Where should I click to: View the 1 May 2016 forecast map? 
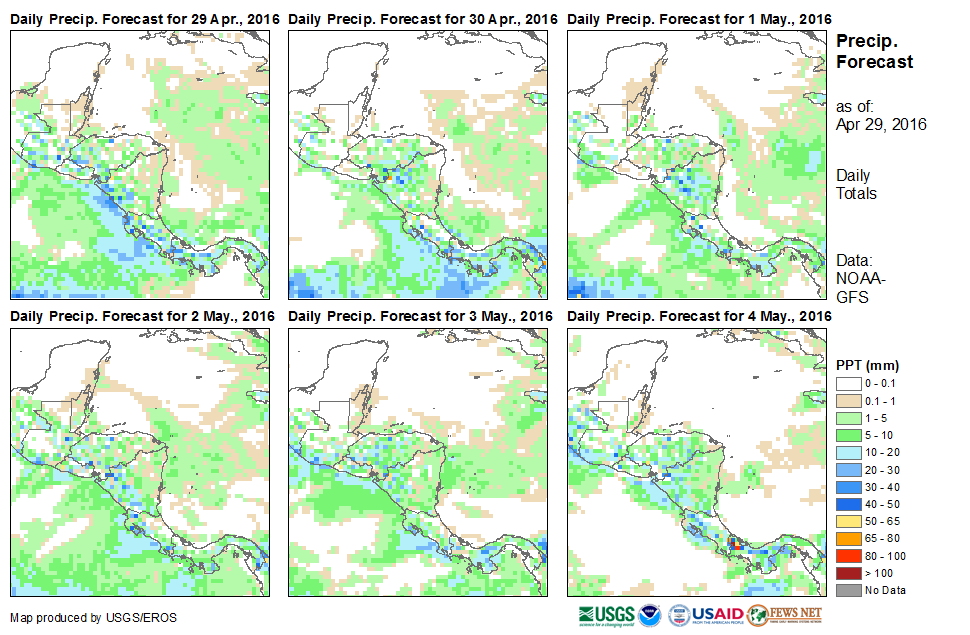[x=696, y=164]
